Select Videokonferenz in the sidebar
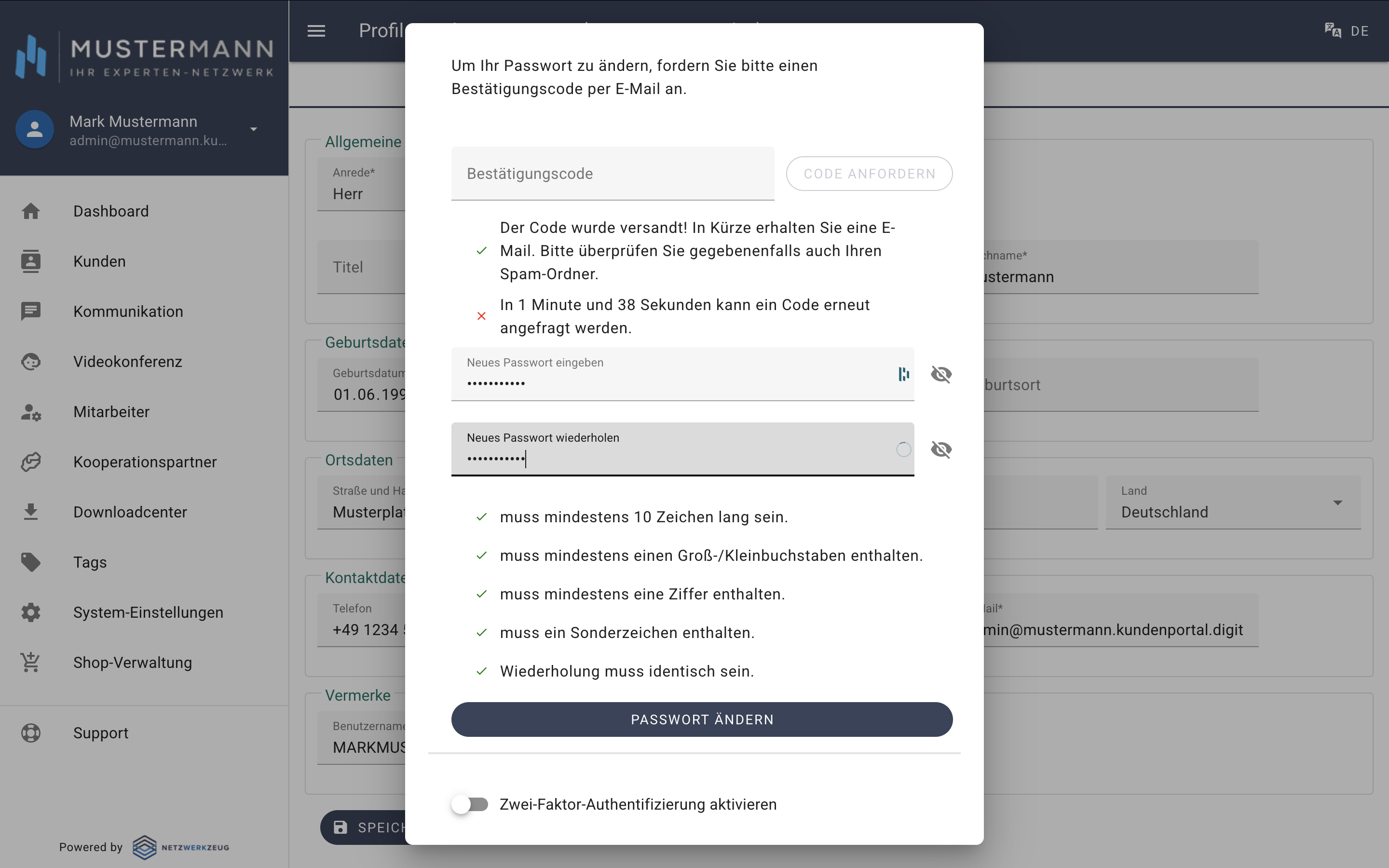This screenshot has height=868, width=1389. (x=144, y=362)
